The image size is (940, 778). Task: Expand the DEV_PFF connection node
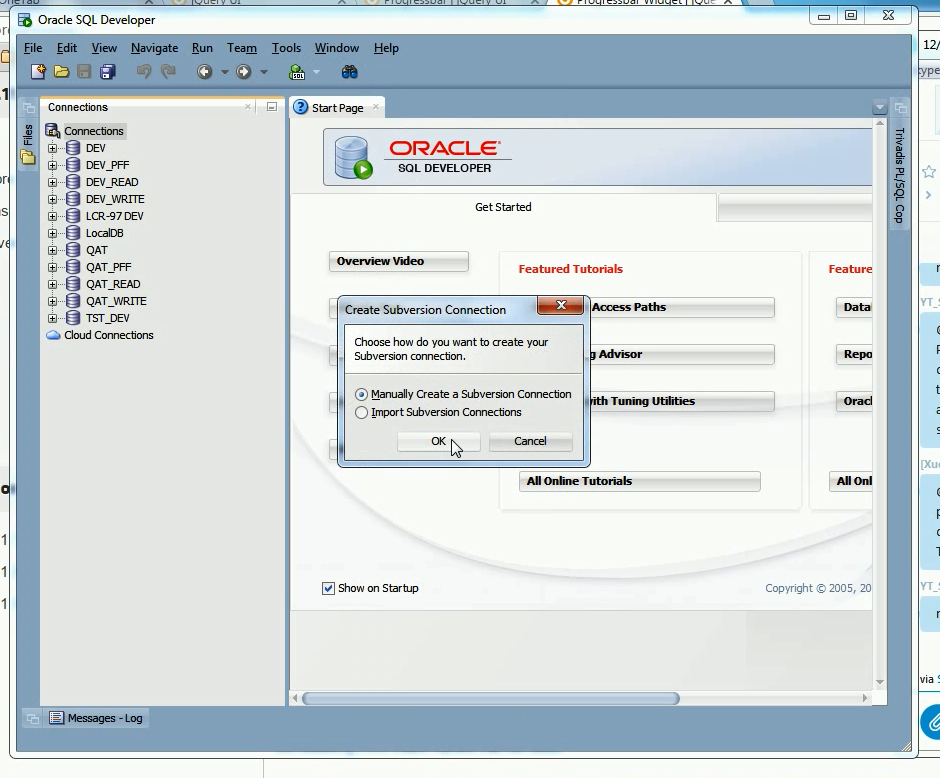click(x=52, y=165)
